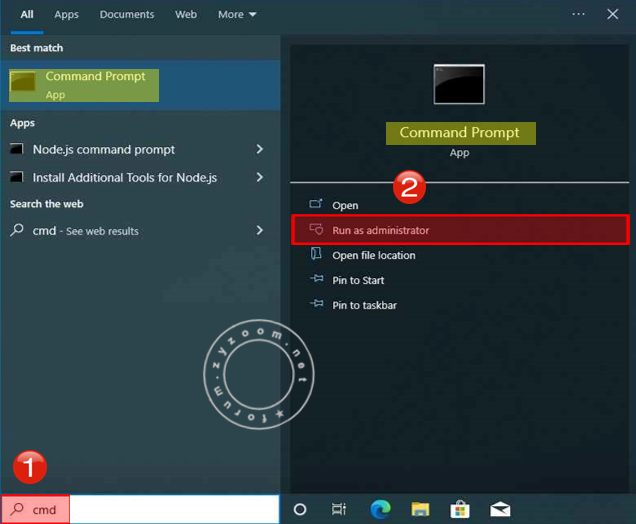The height and width of the screenshot is (524, 636).
Task: Switch to the Documents search tab
Action: click(x=127, y=15)
